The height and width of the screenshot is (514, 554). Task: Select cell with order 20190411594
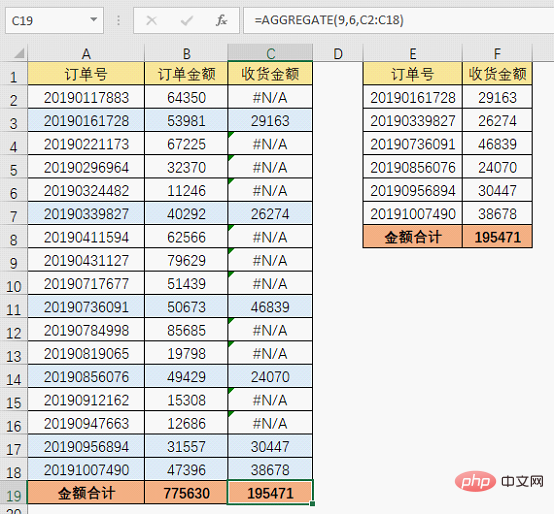(86, 237)
